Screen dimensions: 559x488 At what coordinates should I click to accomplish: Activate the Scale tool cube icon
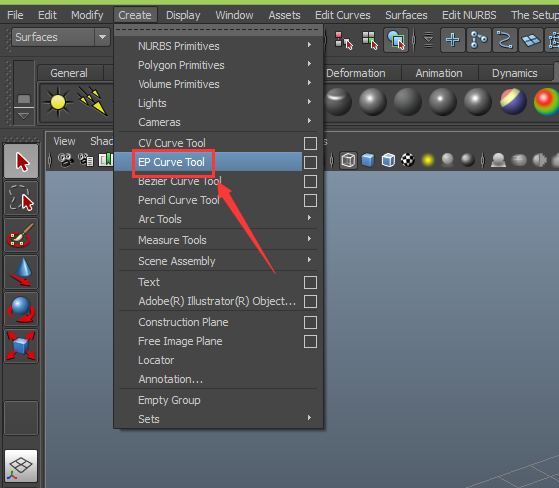(x=21, y=346)
